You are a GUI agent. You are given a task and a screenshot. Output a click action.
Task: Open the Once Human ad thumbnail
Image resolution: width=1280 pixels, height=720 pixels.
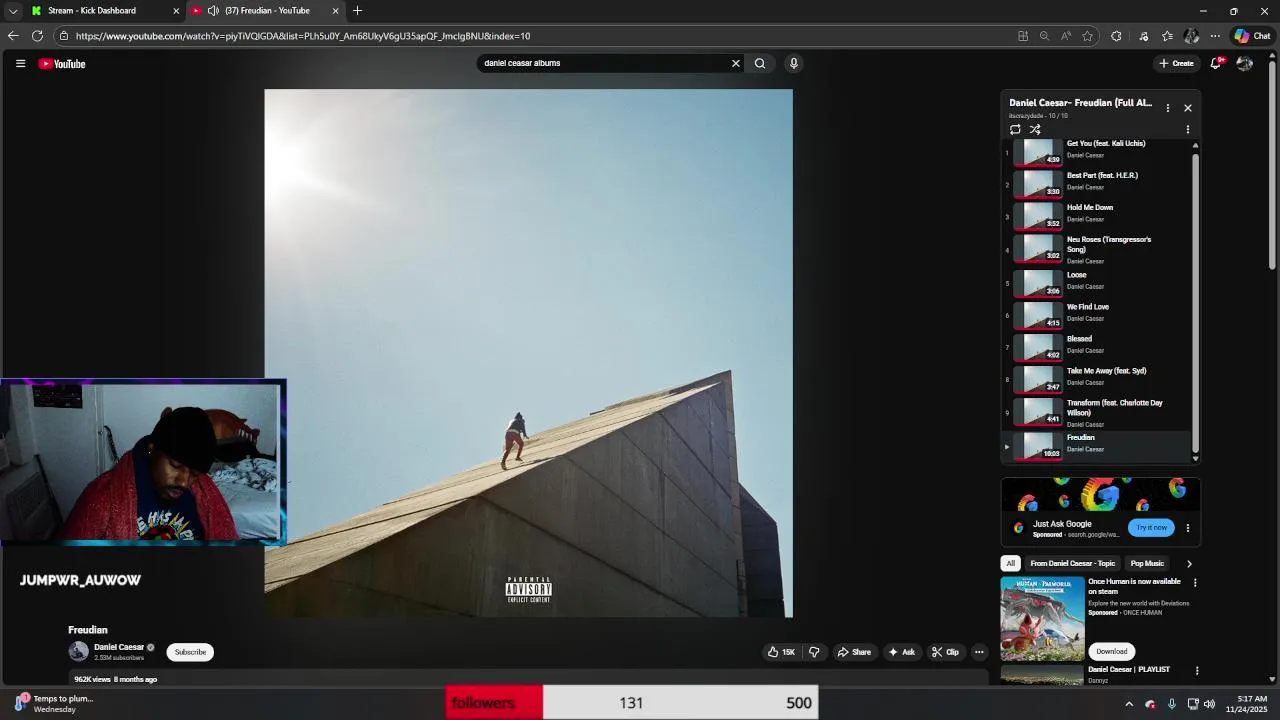pyautogui.click(x=1042, y=618)
